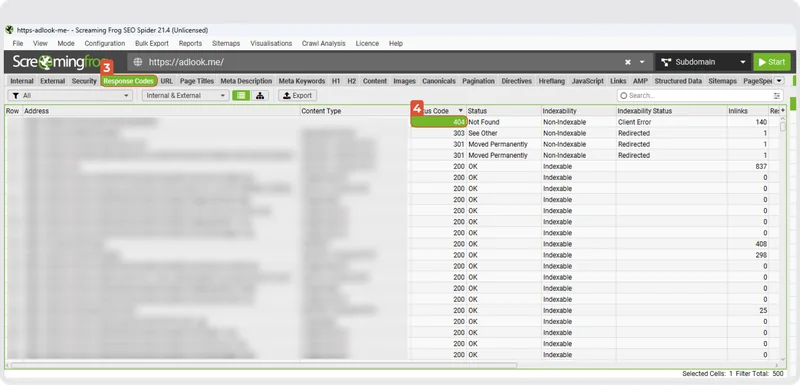Click the Export button
Viewport: 800px width, 385px height.
tap(297, 95)
